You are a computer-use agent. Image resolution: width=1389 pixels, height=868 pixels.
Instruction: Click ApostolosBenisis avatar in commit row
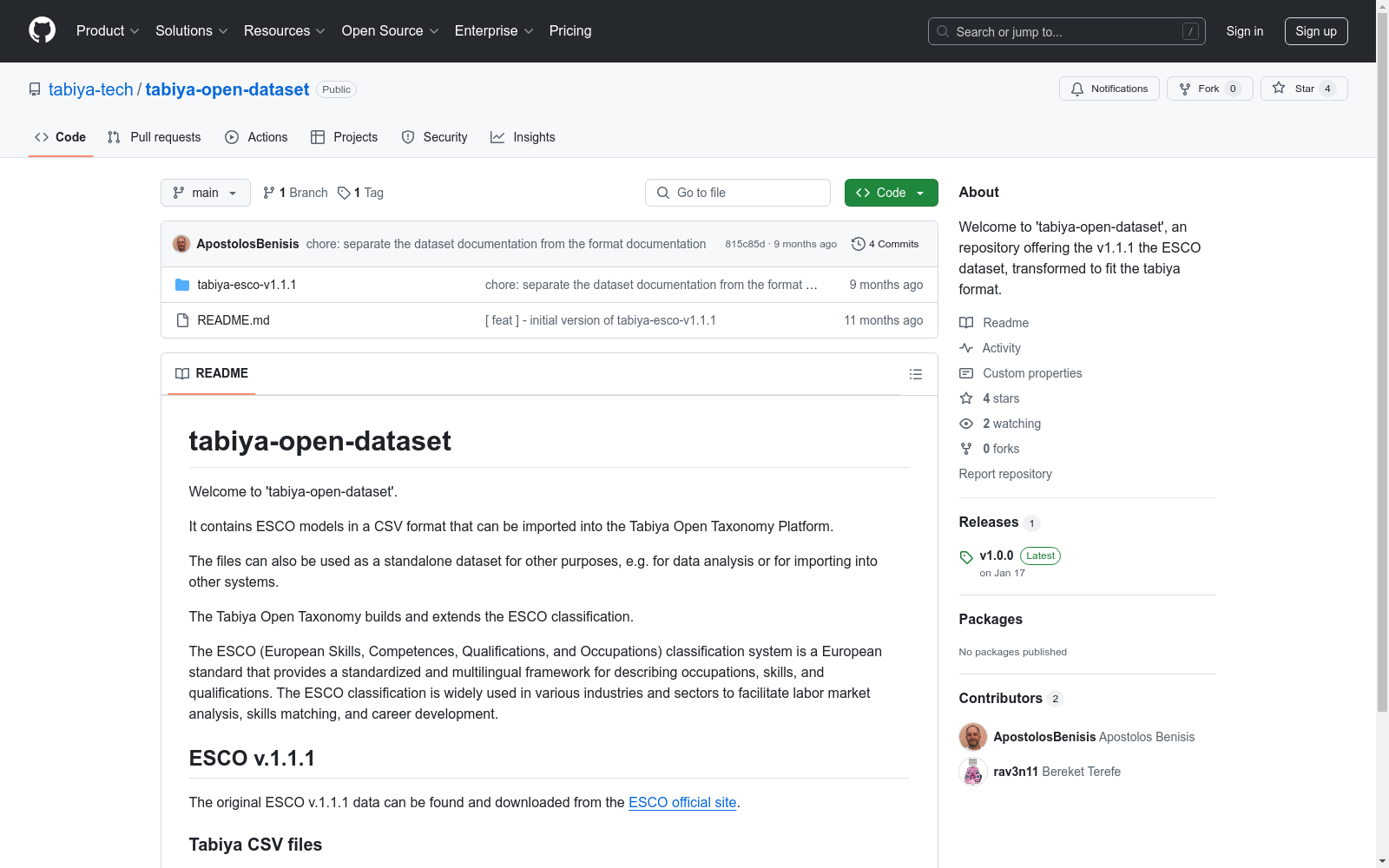(x=181, y=244)
